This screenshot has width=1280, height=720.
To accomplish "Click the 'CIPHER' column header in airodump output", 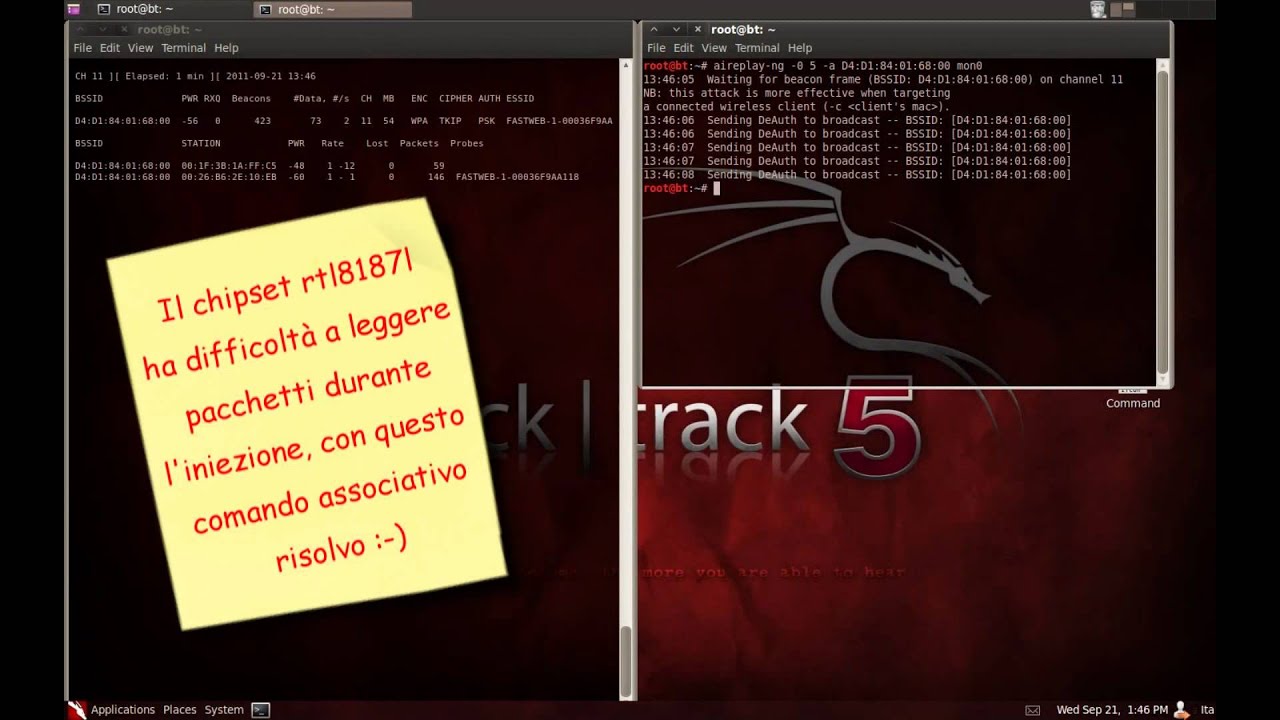I will [455, 99].
